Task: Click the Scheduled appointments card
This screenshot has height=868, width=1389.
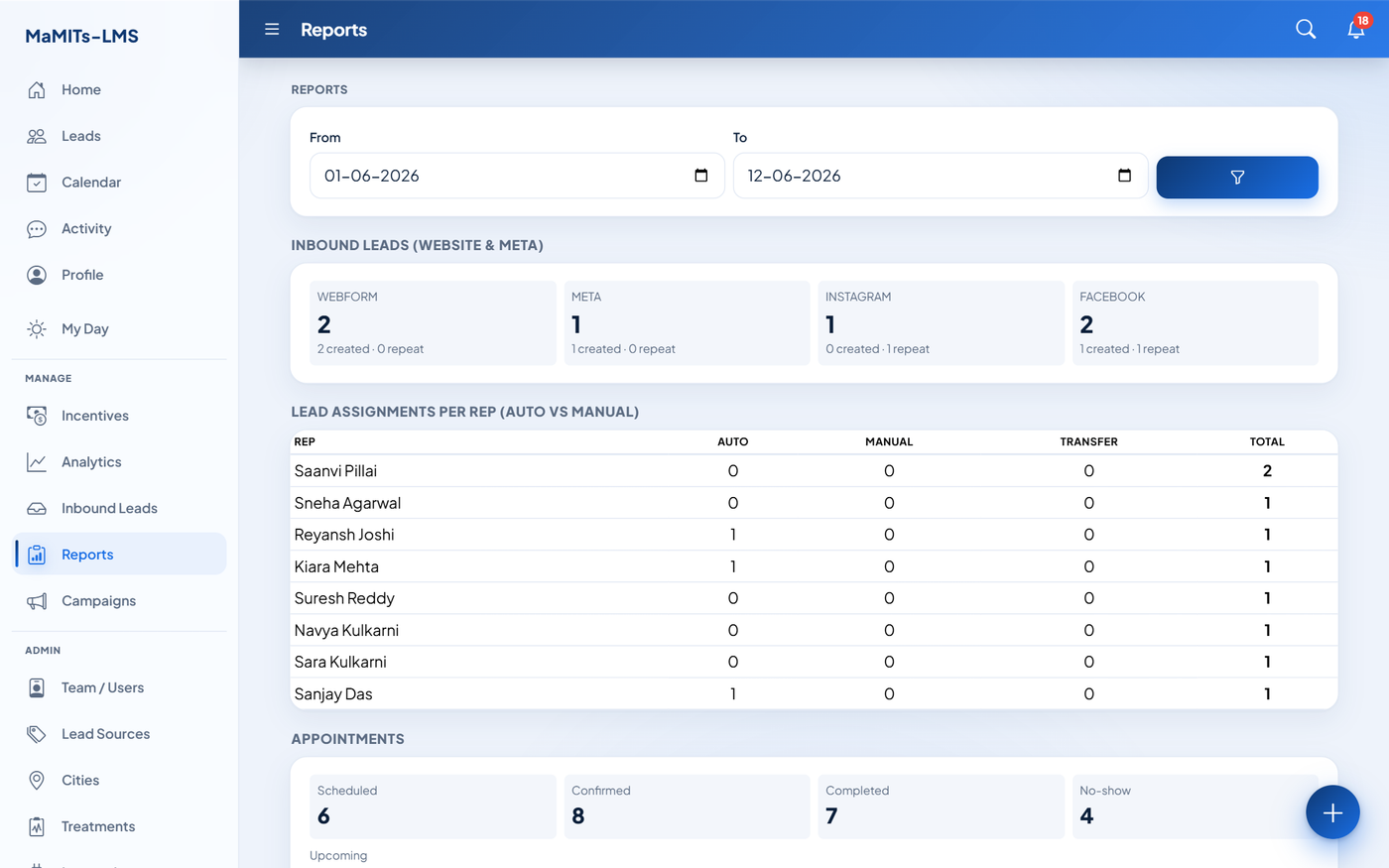Action: 433,806
